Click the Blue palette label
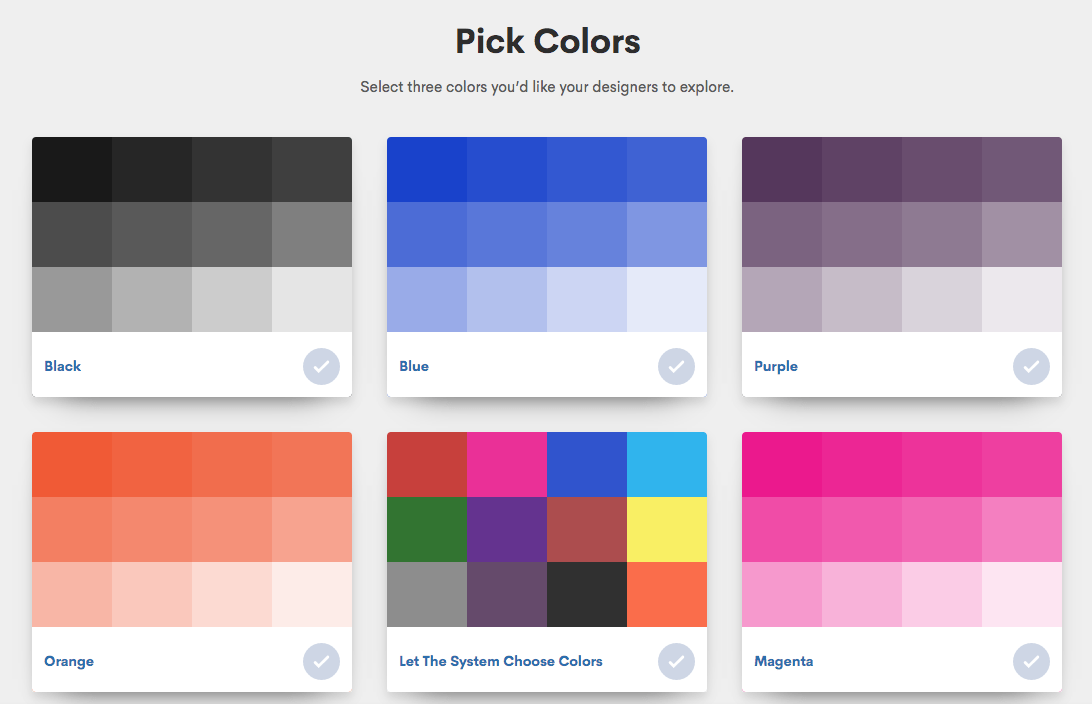The image size is (1092, 704). coord(414,366)
